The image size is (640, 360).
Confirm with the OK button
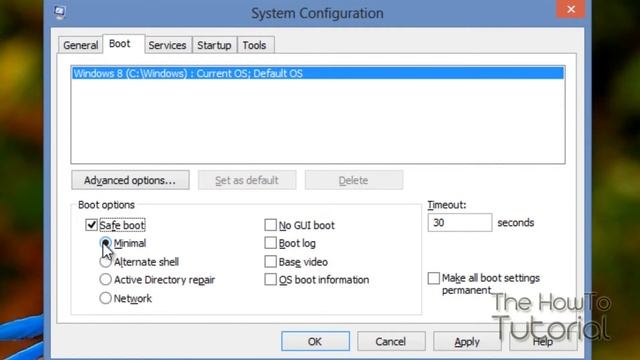pos(315,341)
